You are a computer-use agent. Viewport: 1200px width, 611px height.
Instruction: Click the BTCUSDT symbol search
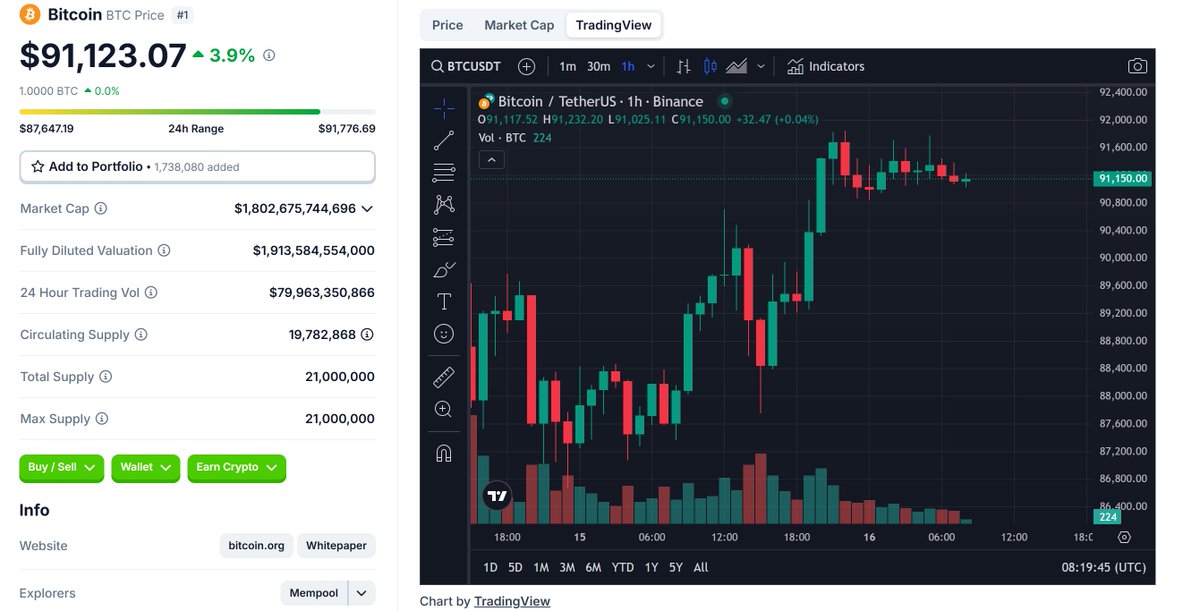click(x=466, y=67)
